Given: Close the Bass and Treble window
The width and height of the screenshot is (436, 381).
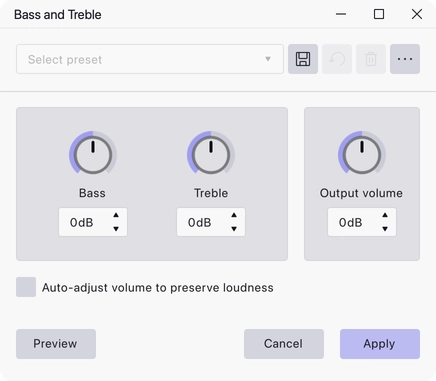Looking at the screenshot, I should pyautogui.click(x=417, y=14).
